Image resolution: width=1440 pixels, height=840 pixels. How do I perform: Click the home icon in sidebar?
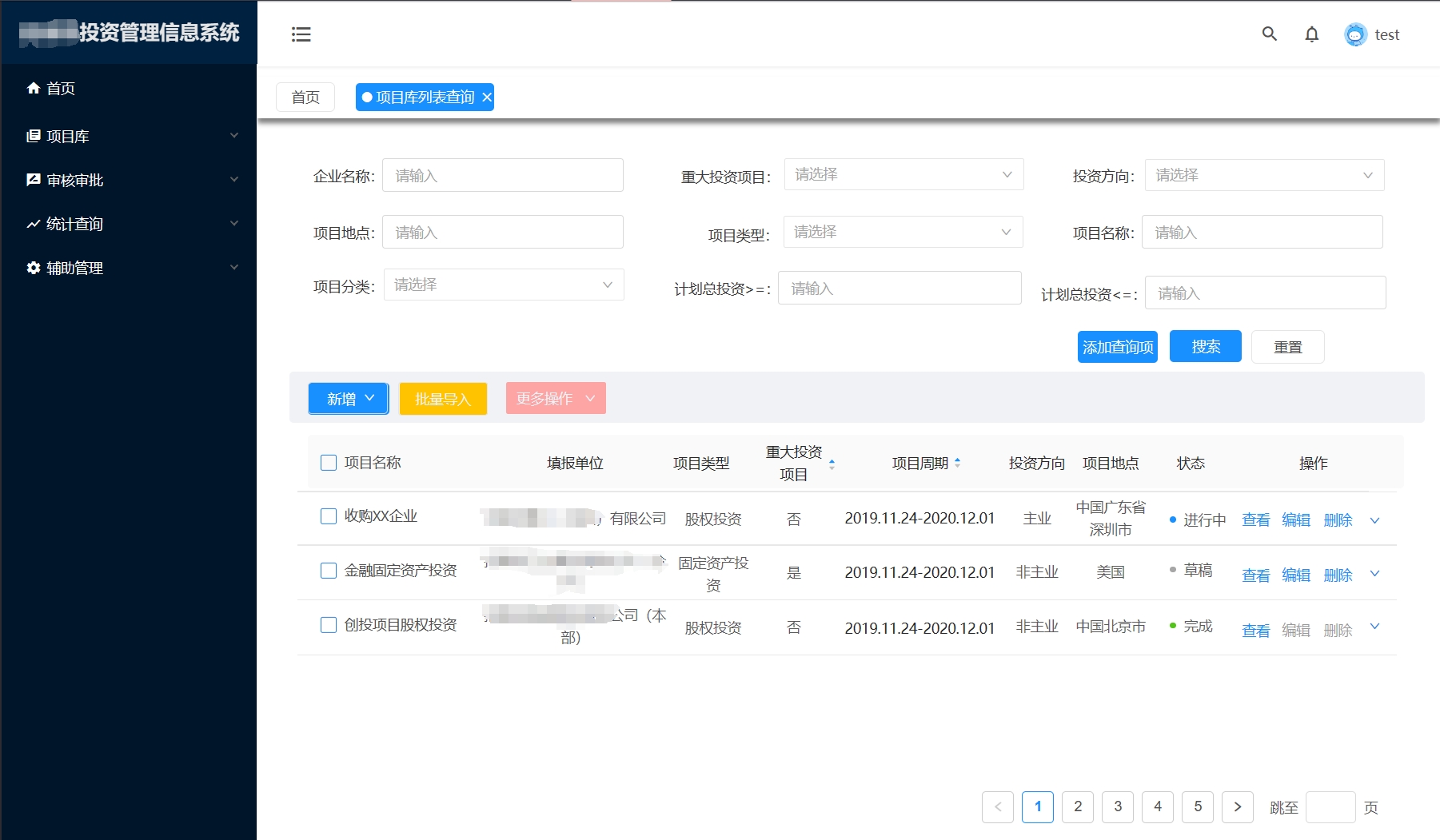point(34,88)
